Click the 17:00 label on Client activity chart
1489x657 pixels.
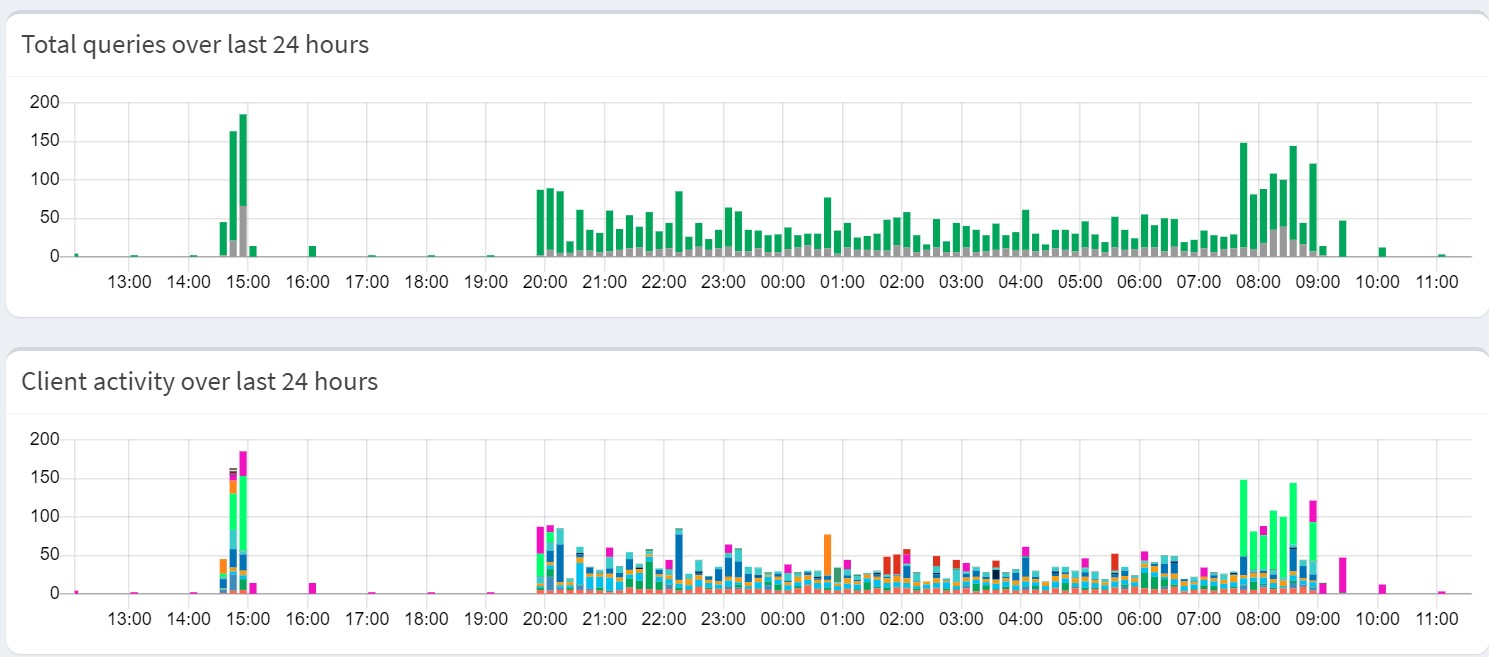[367, 619]
